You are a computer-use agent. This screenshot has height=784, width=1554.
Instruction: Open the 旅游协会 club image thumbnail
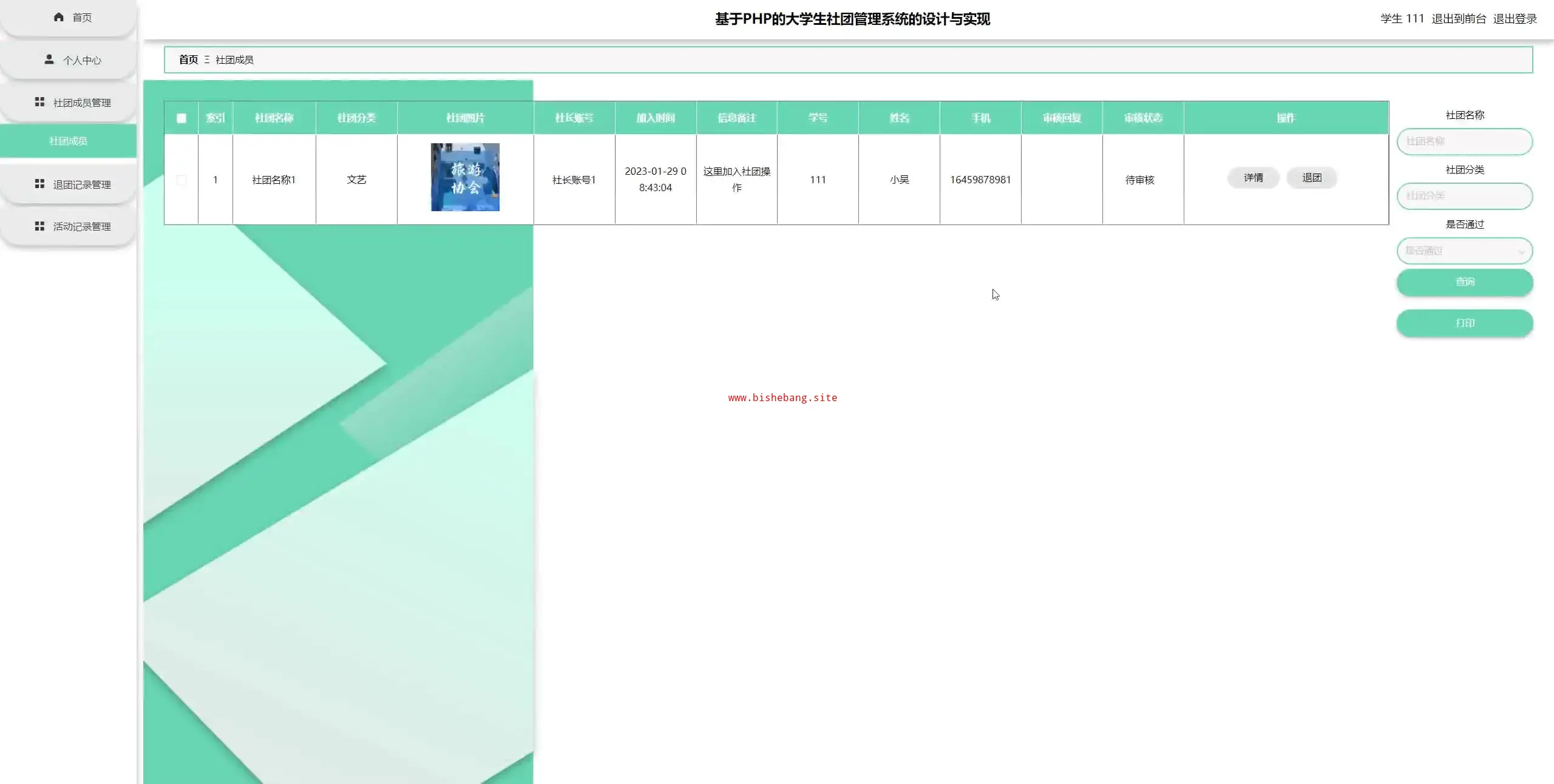coord(465,177)
